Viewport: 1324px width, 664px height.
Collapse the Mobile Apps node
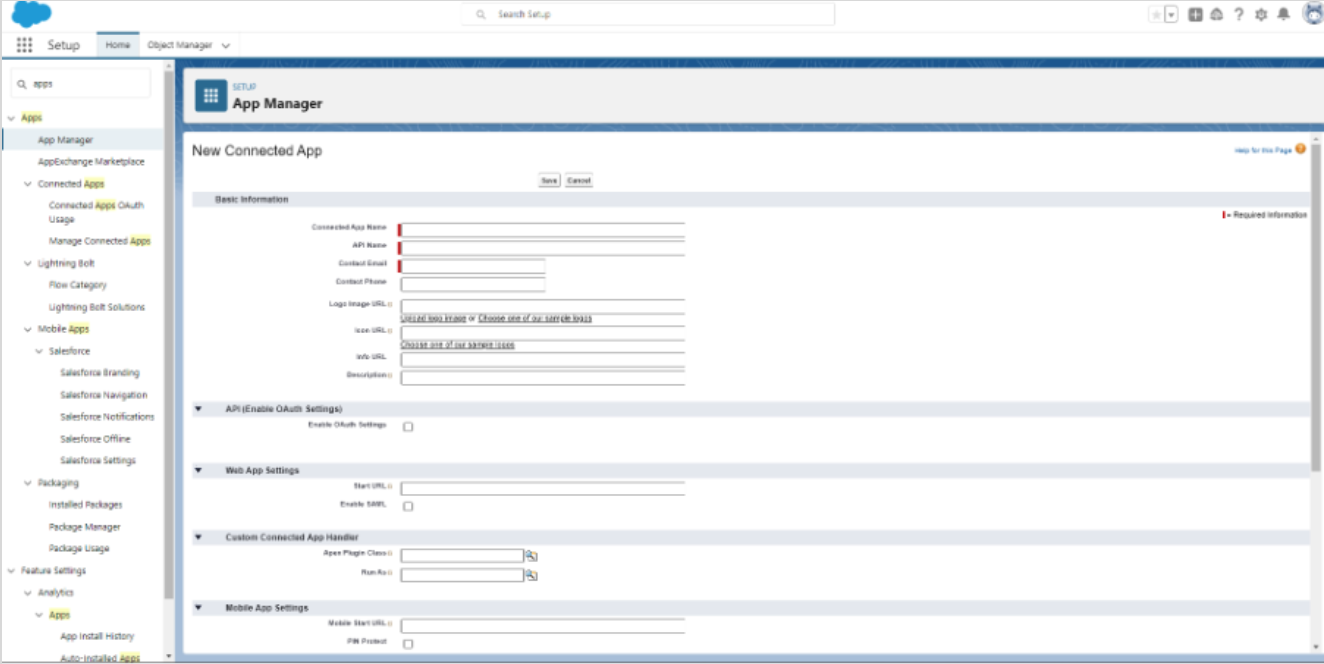[x=28, y=329]
